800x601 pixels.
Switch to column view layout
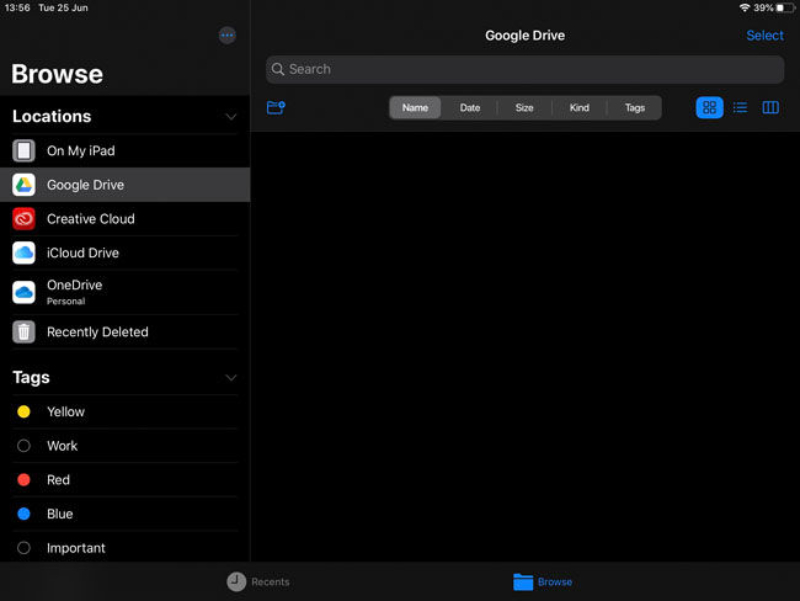pyautogui.click(x=770, y=108)
